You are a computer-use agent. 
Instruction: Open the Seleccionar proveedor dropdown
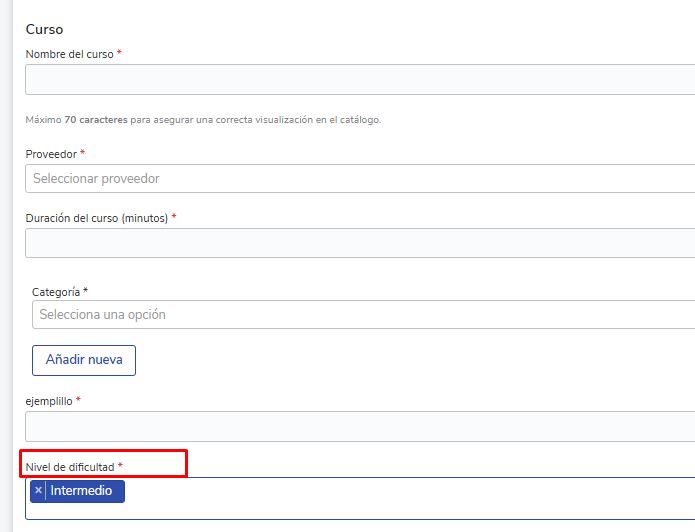(360, 179)
